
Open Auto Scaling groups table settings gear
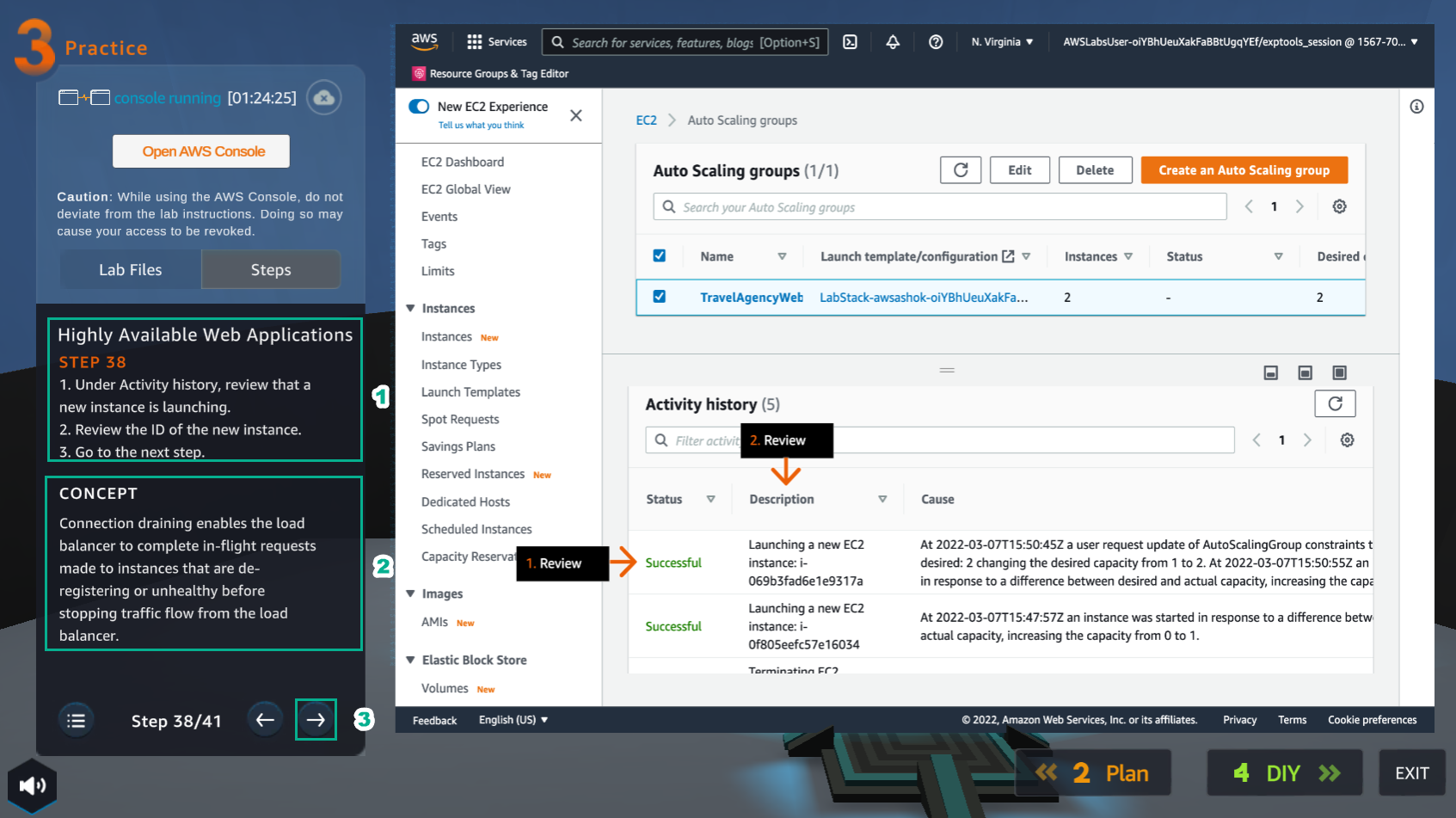coord(1339,206)
